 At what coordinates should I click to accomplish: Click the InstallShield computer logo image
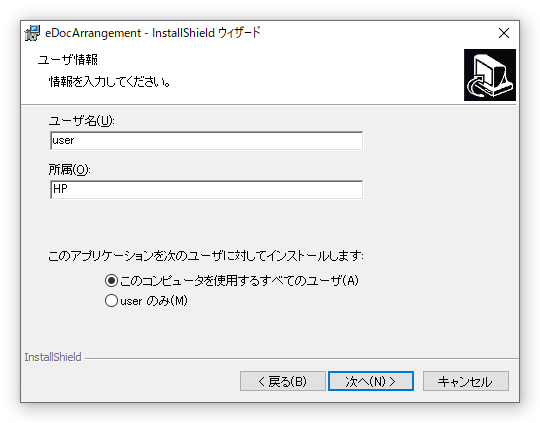pyautogui.click(x=489, y=75)
